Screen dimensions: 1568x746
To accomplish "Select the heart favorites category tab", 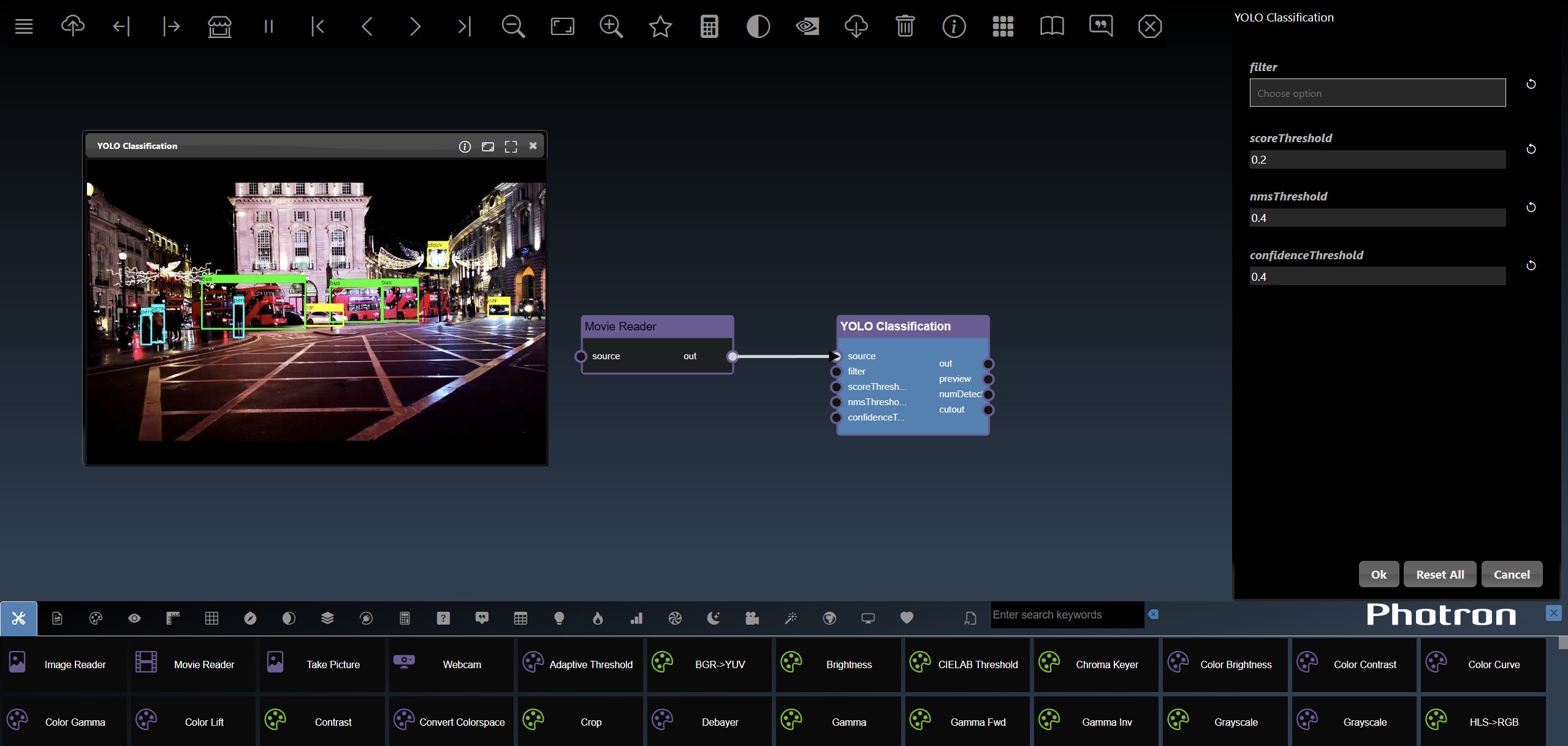I will (x=907, y=618).
